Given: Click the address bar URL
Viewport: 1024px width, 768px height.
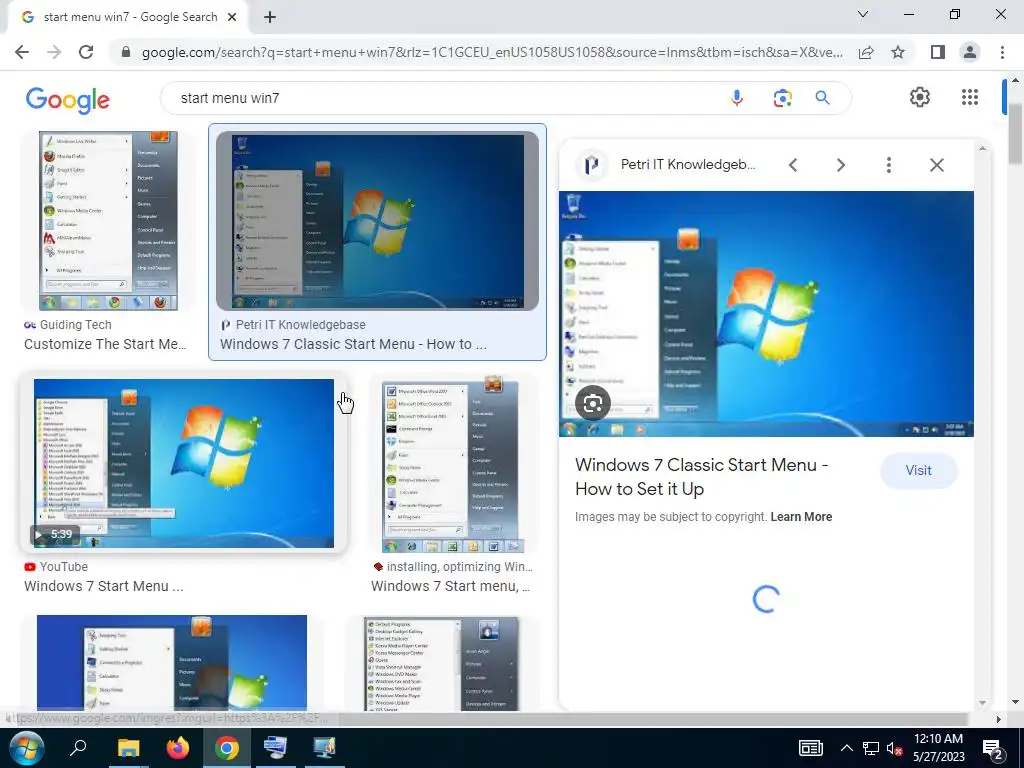Looking at the screenshot, I should [492, 52].
